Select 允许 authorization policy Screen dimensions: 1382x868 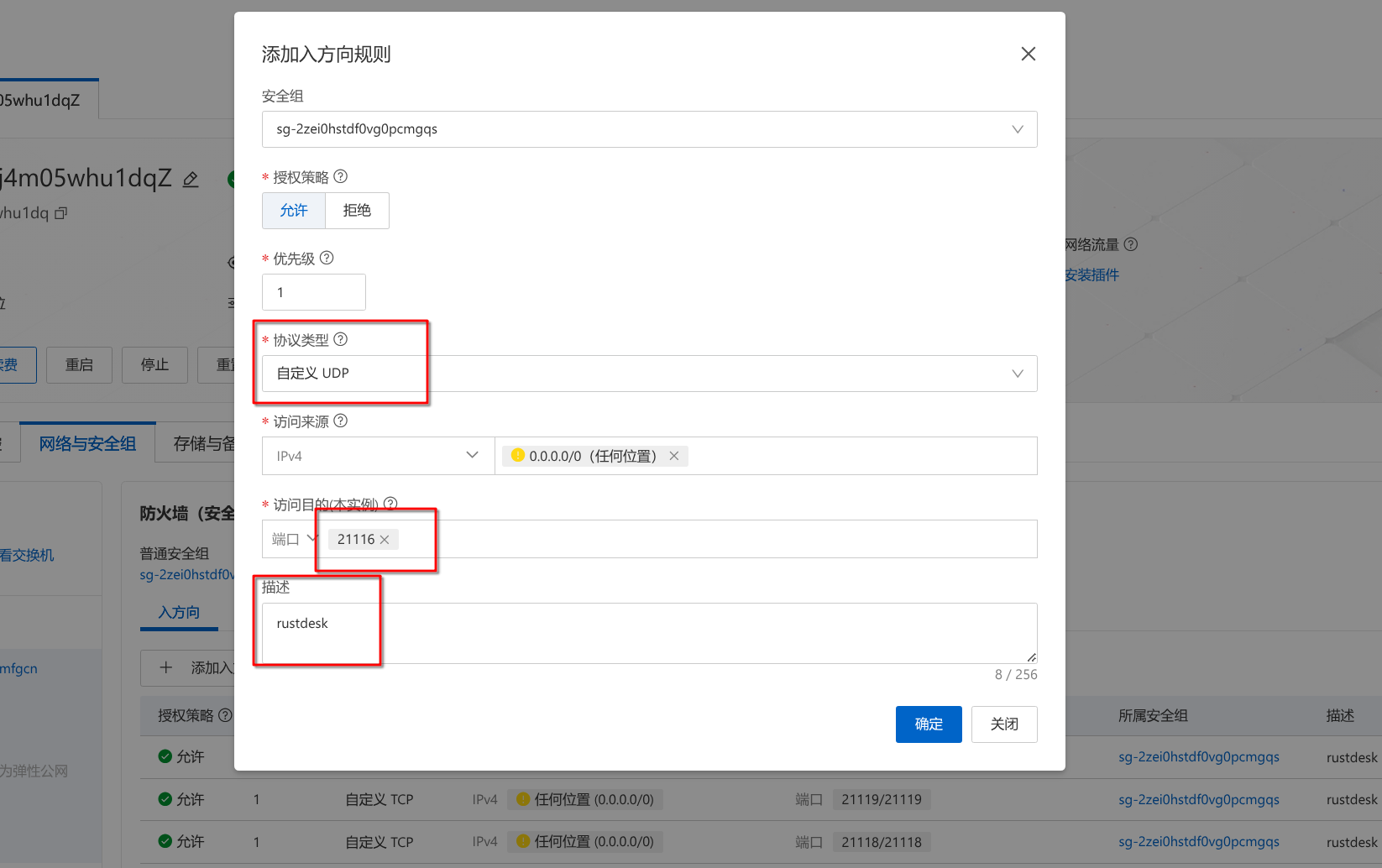293,211
